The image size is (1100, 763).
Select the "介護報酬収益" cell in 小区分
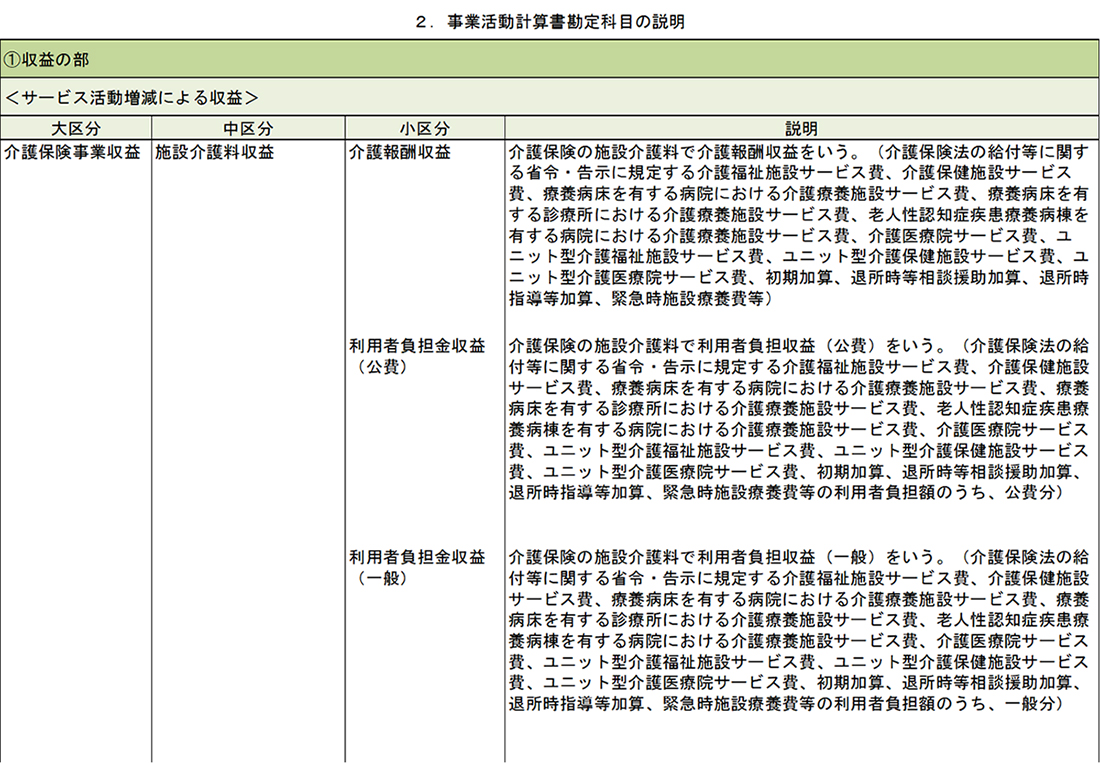[399, 153]
